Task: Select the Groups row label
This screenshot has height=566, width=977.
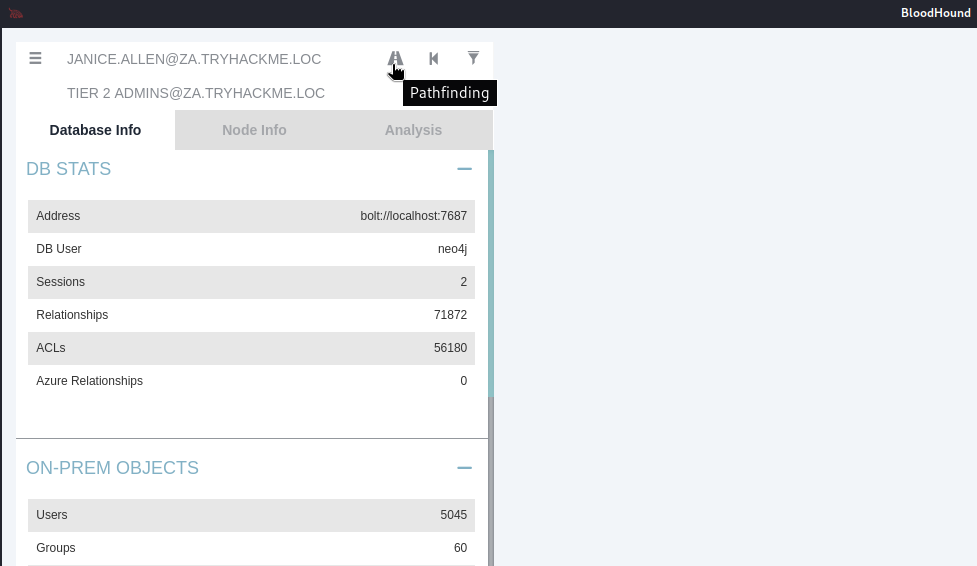Action: [55, 548]
